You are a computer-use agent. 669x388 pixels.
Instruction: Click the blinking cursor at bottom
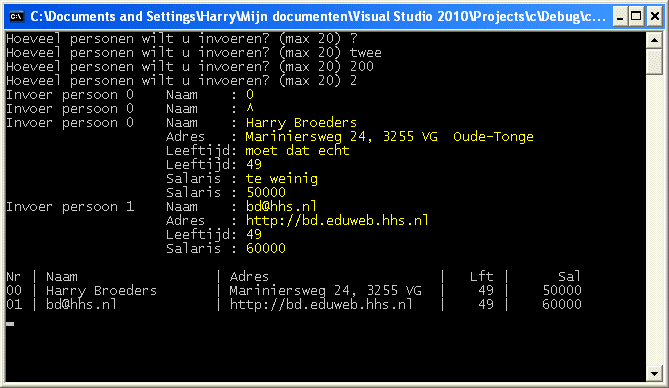tap(10, 324)
